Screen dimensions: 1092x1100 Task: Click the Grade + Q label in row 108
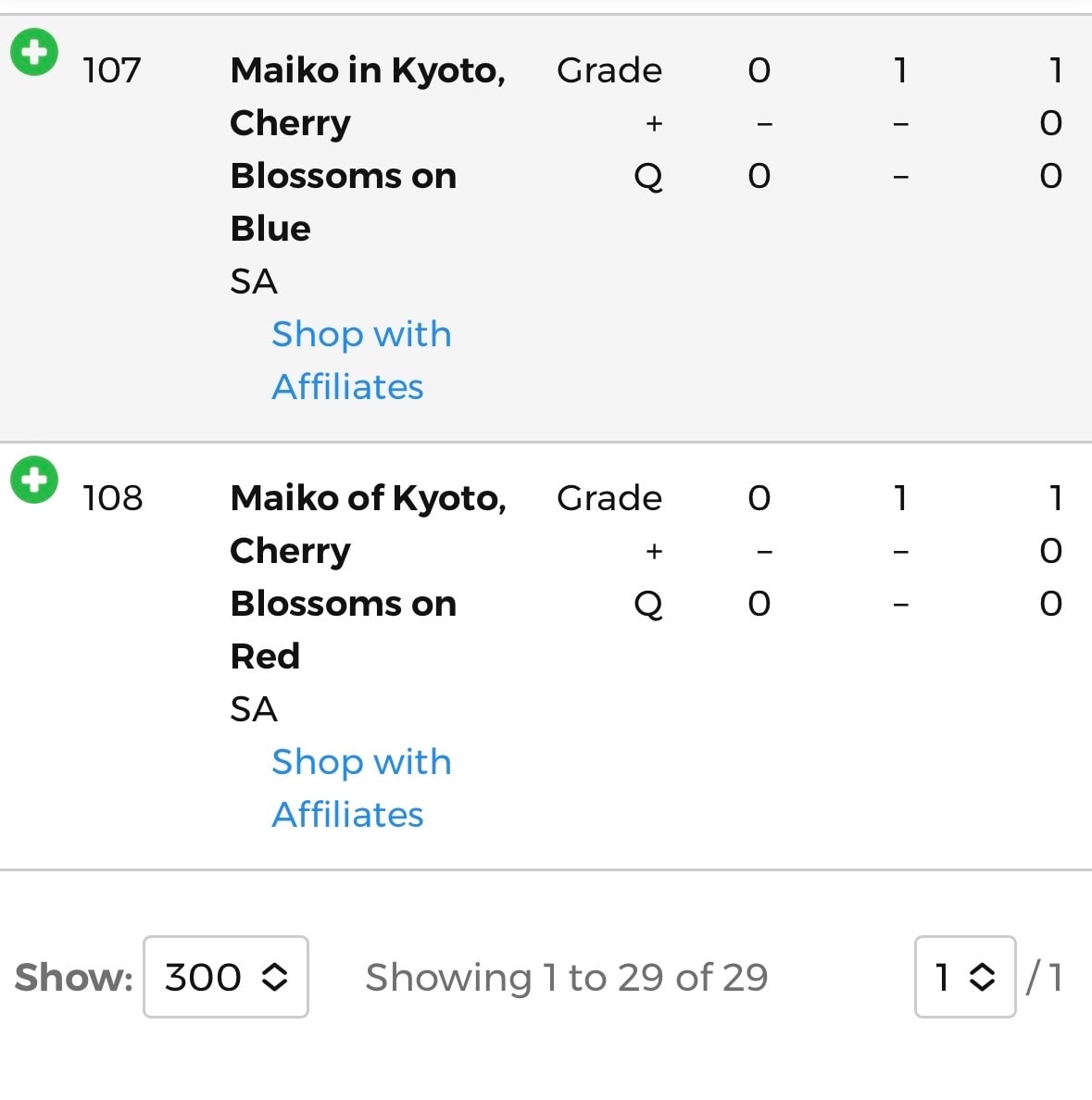point(609,551)
